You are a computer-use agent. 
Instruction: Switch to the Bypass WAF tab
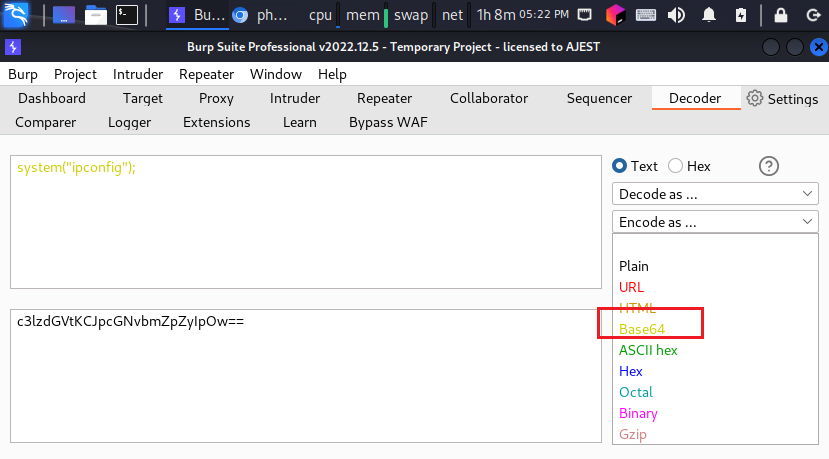click(x=388, y=122)
